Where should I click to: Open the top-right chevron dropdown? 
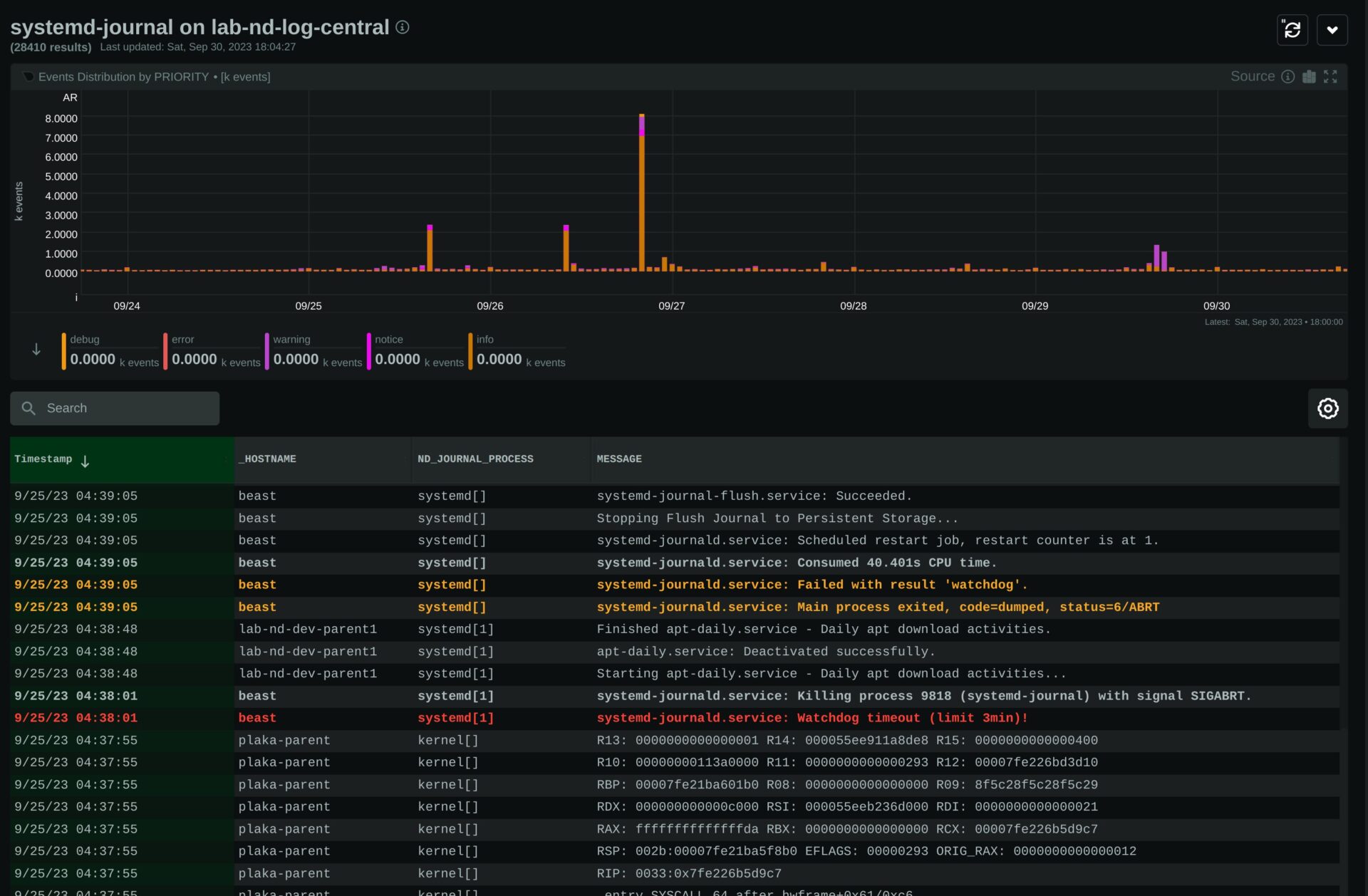1332,30
